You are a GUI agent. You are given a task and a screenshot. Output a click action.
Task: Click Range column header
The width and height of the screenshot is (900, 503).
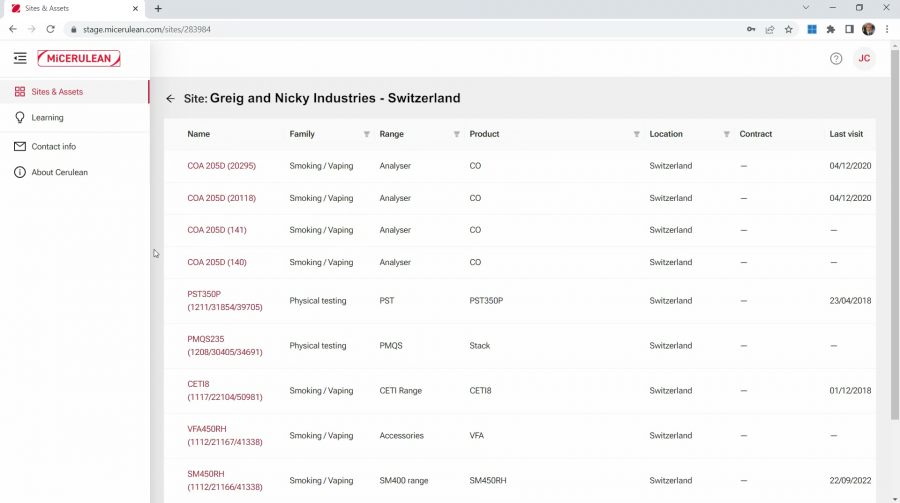(x=391, y=134)
